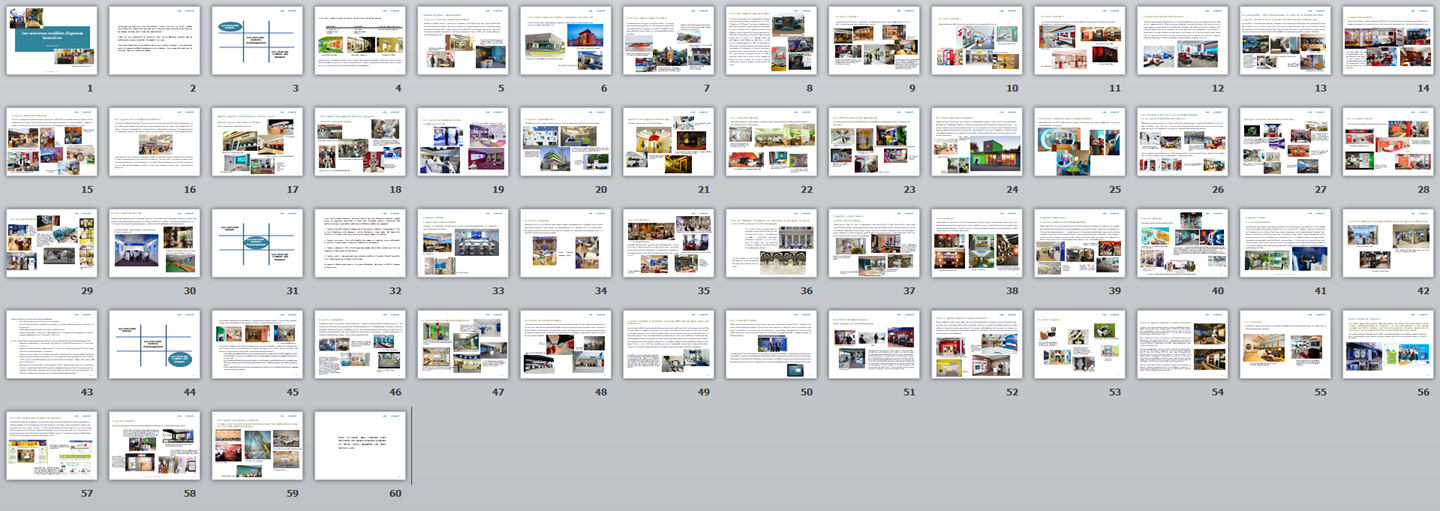The image size is (1440, 511).
Task: Select slide 24 thumbnail
Action: [x=977, y=142]
